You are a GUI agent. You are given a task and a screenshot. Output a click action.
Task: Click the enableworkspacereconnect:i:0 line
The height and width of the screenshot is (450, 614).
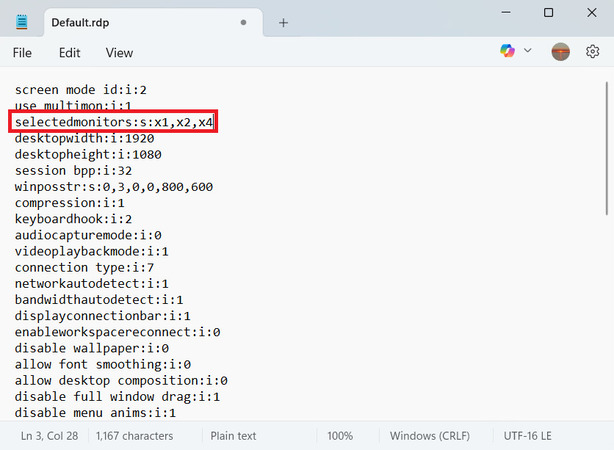click(117, 332)
